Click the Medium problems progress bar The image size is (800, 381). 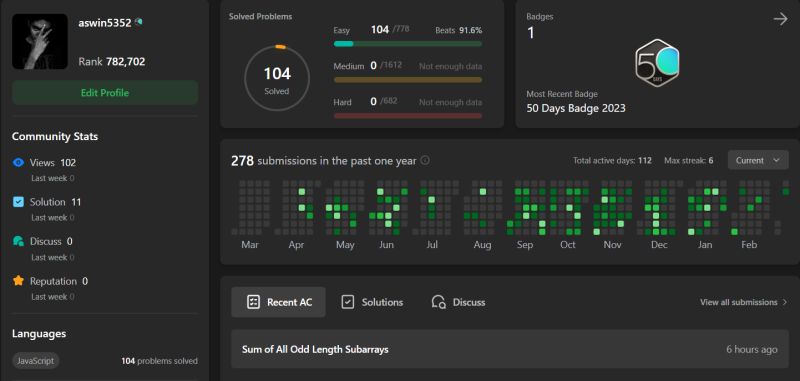tap(408, 80)
